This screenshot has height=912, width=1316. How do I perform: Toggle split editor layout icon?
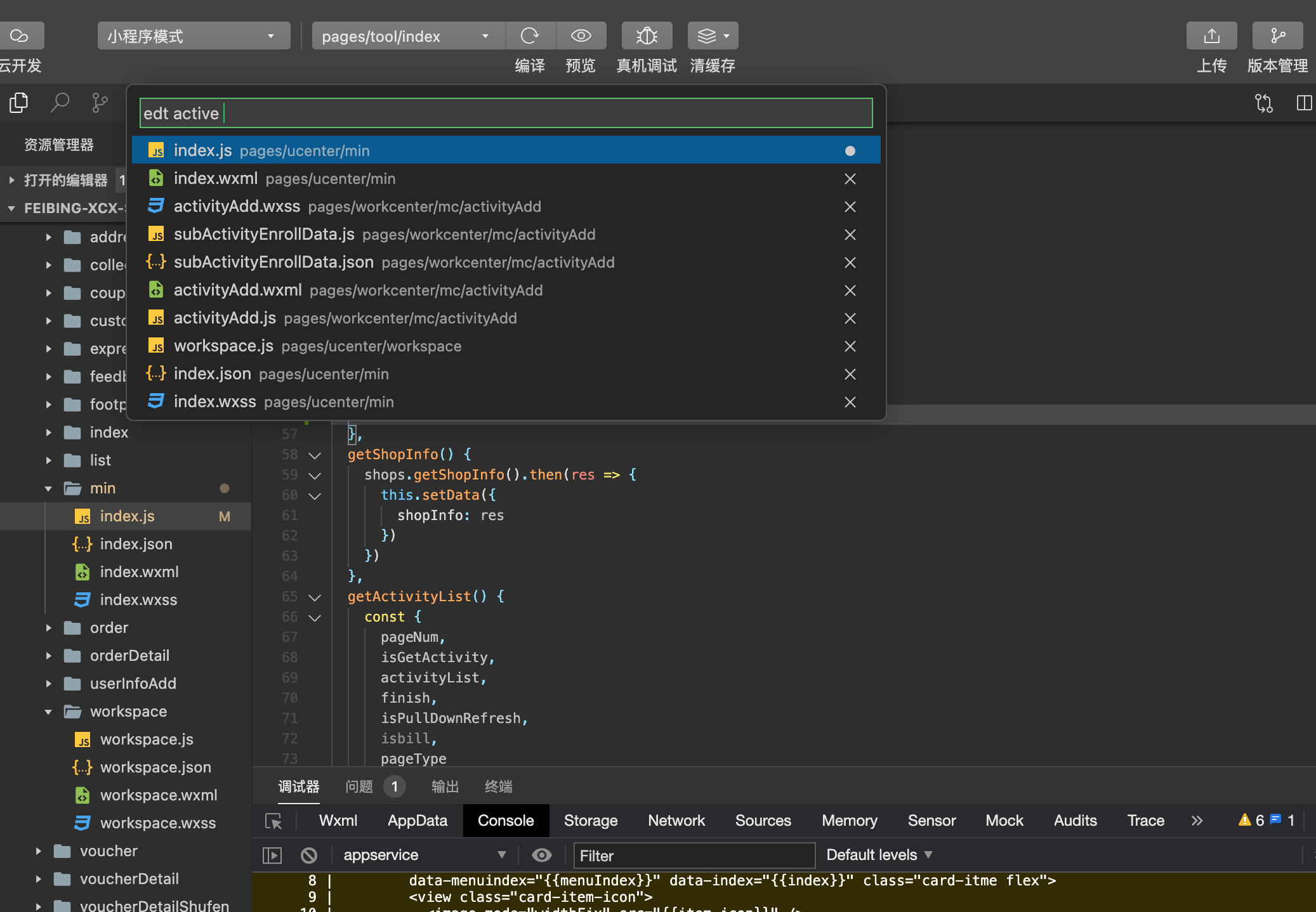(1304, 103)
